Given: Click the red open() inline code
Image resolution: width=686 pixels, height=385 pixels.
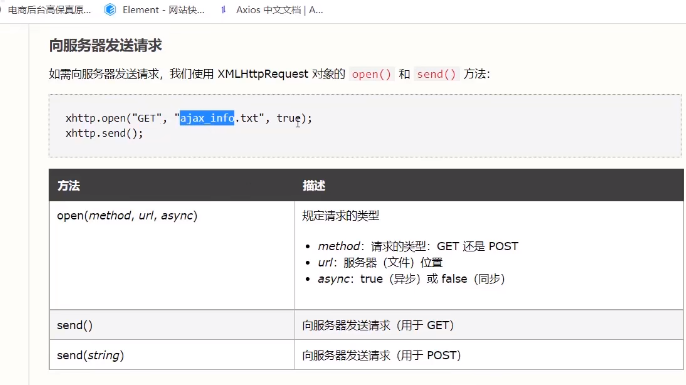Looking at the screenshot, I should pos(371,74).
